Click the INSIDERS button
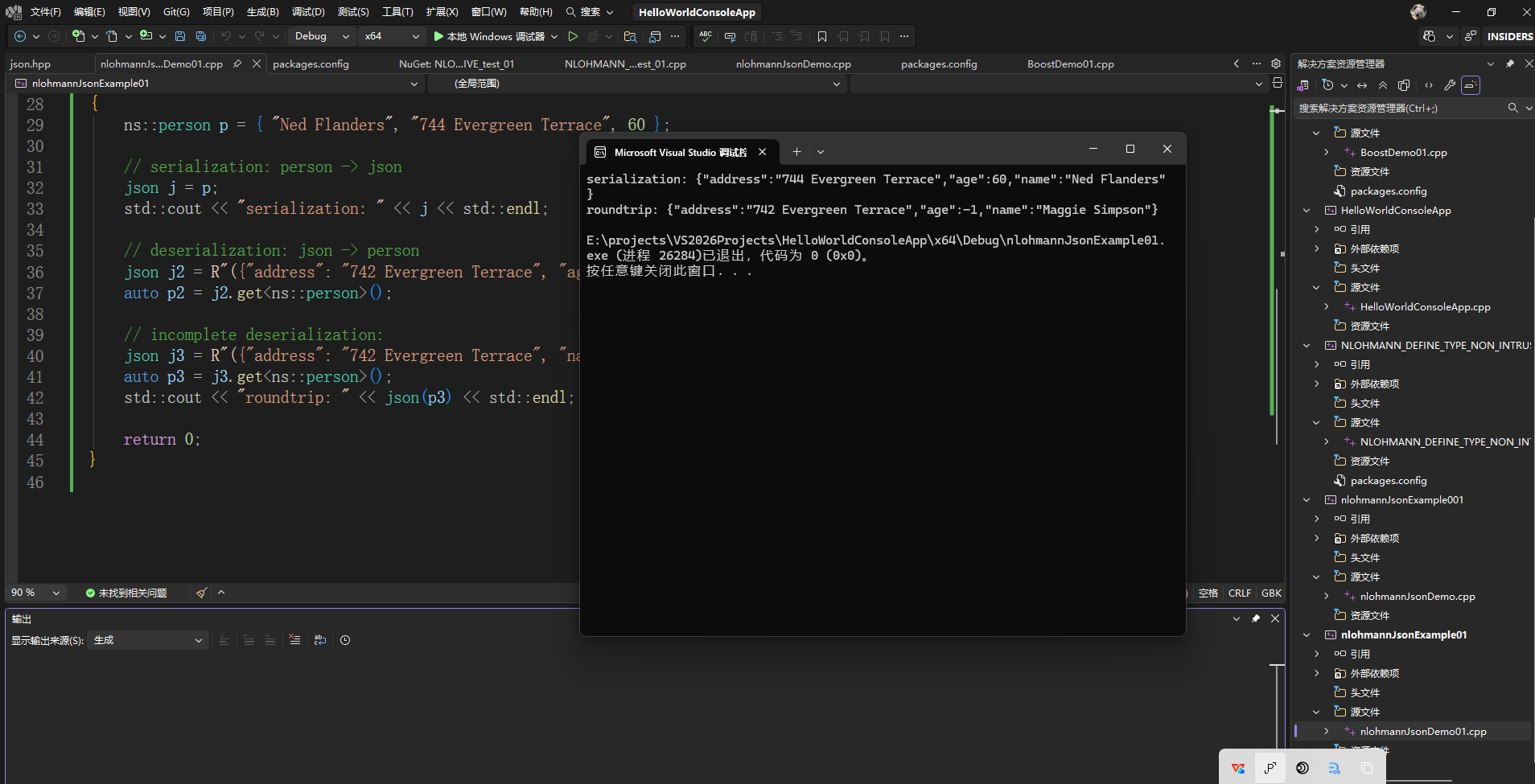Screen dimensions: 1535x784 click(1509, 36)
